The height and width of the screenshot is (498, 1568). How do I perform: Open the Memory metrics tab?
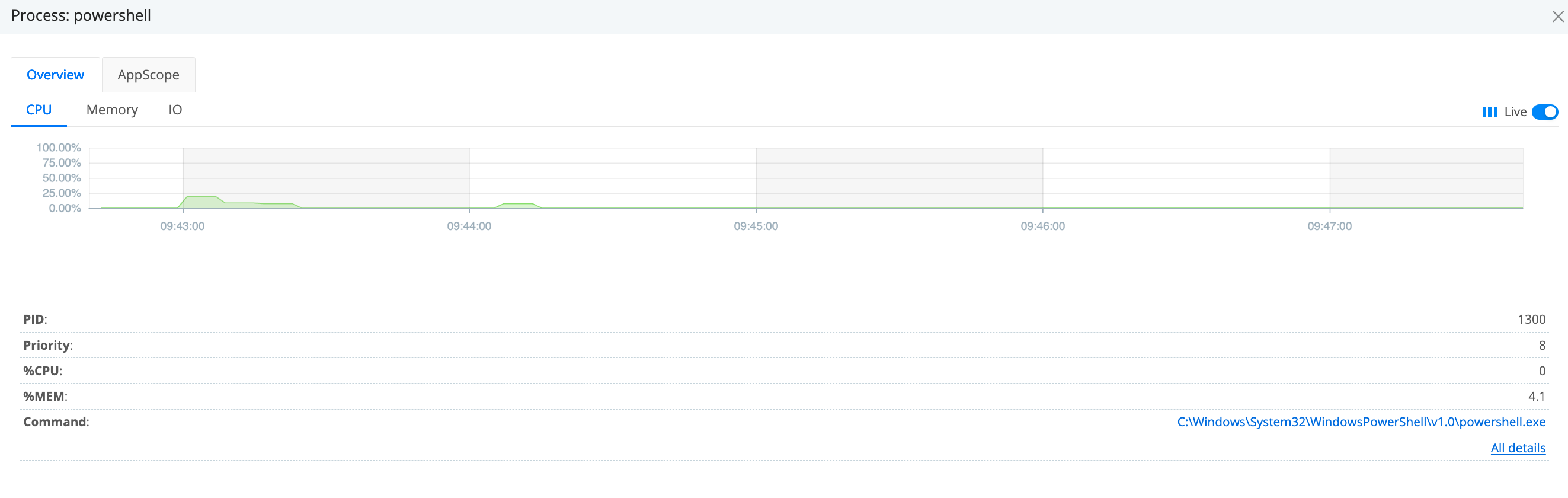click(x=112, y=110)
